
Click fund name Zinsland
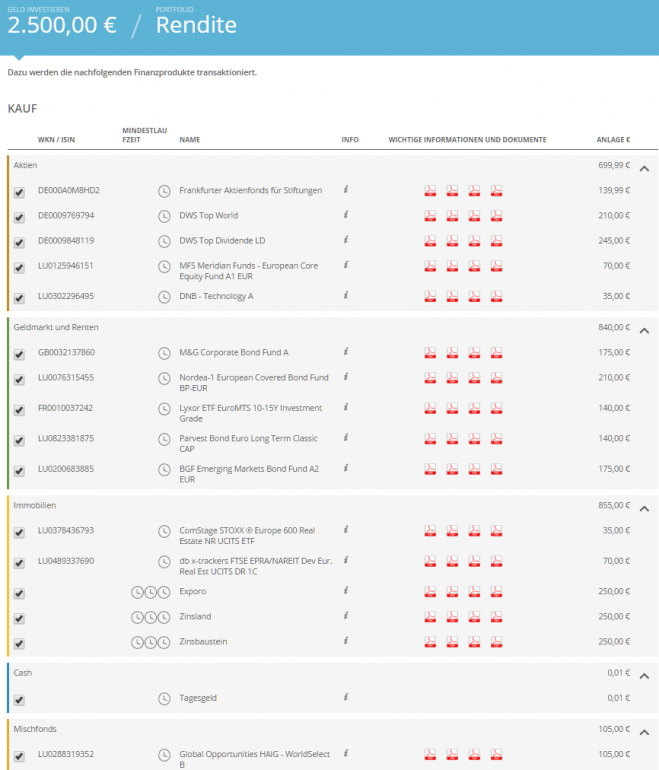(195, 616)
